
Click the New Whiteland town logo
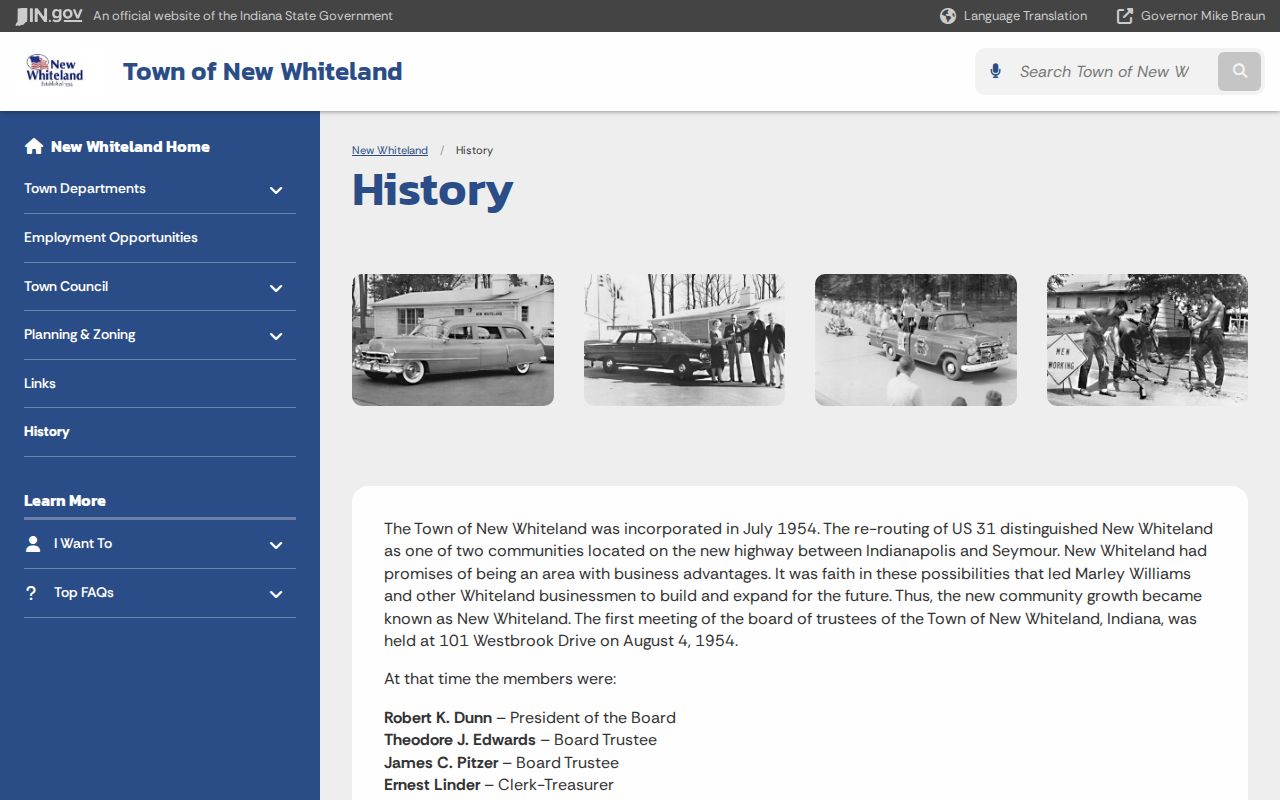pyautogui.click(x=55, y=71)
